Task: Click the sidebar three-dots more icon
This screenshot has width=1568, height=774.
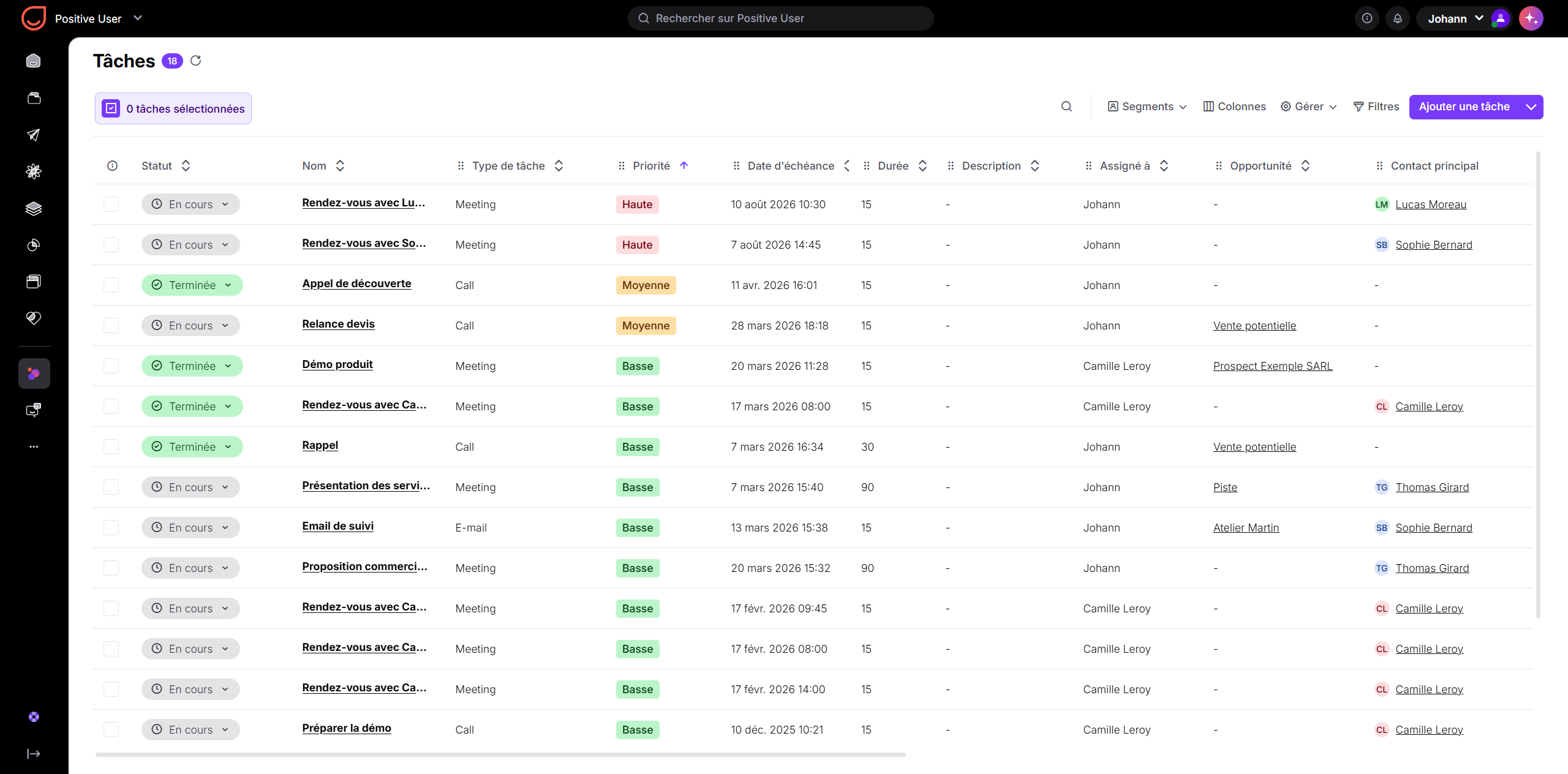Action: (34, 446)
